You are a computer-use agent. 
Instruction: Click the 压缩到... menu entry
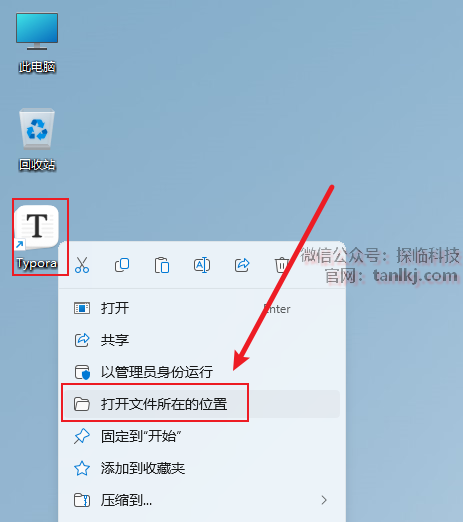202,500
